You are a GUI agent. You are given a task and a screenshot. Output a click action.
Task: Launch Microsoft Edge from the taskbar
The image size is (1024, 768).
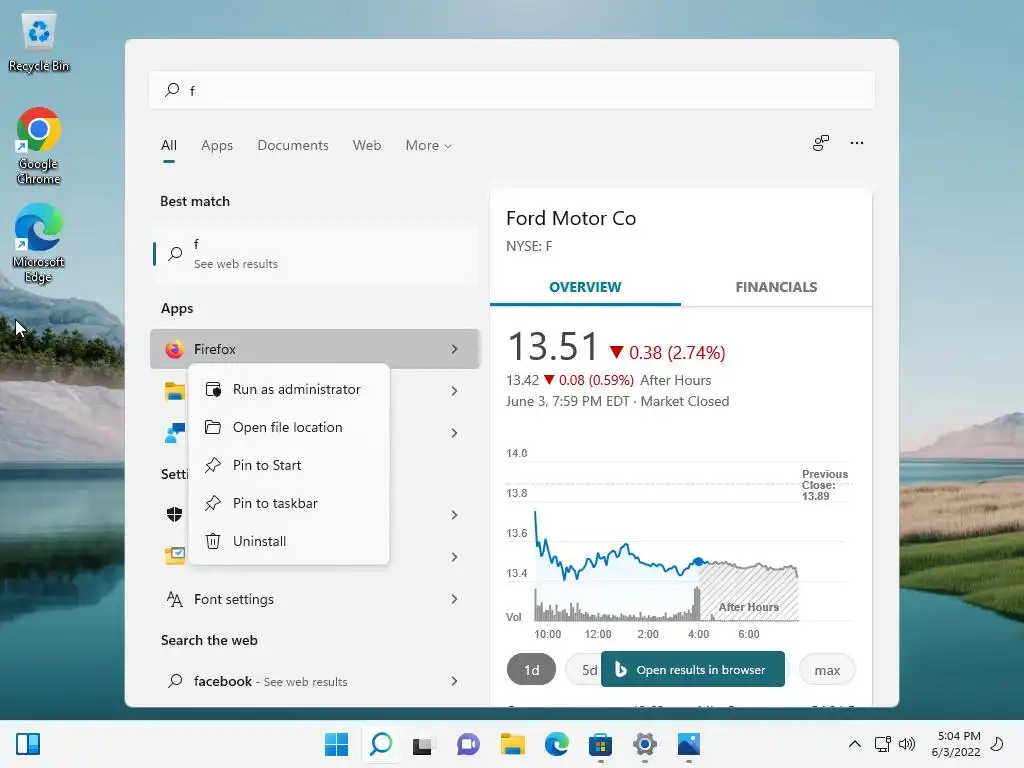click(556, 744)
